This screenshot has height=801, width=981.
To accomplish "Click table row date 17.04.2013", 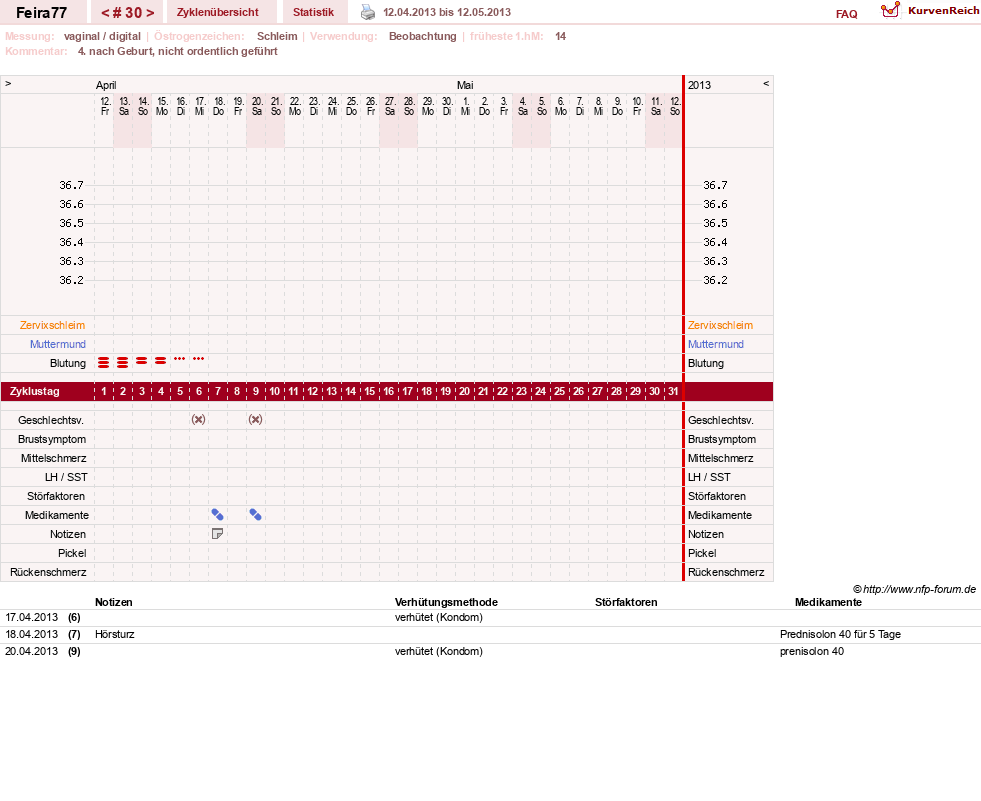I will coord(31,617).
